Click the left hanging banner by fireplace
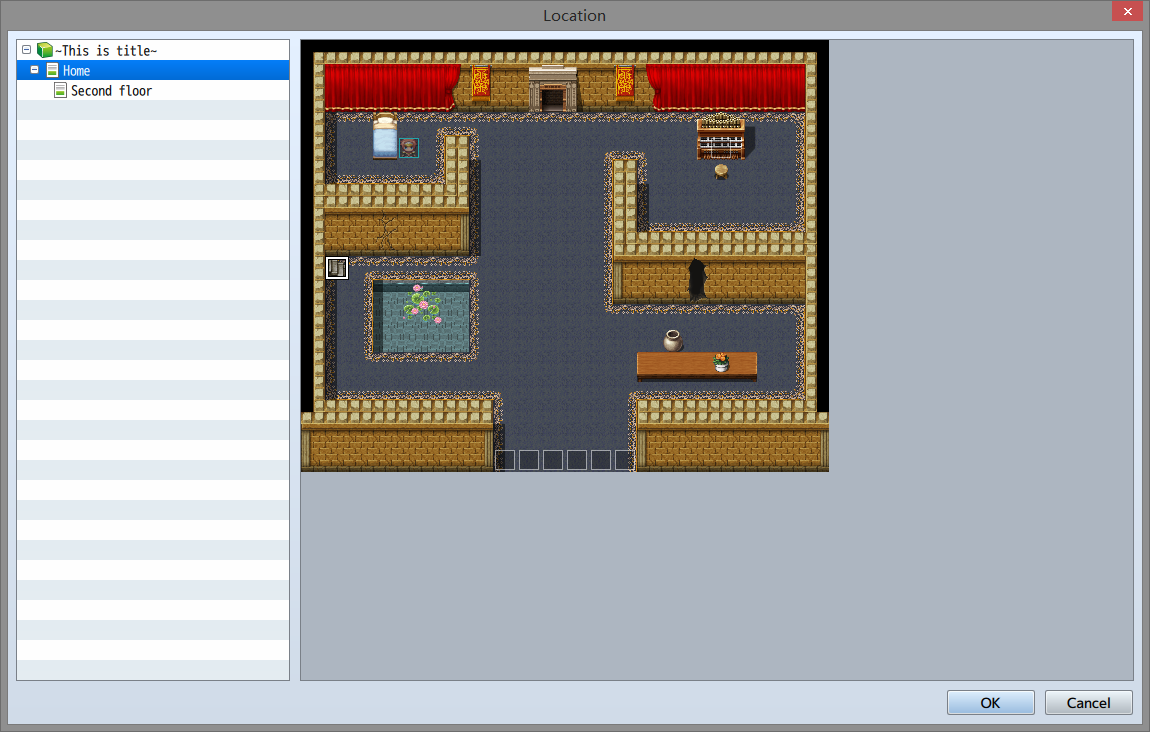1150x732 pixels. [x=480, y=81]
